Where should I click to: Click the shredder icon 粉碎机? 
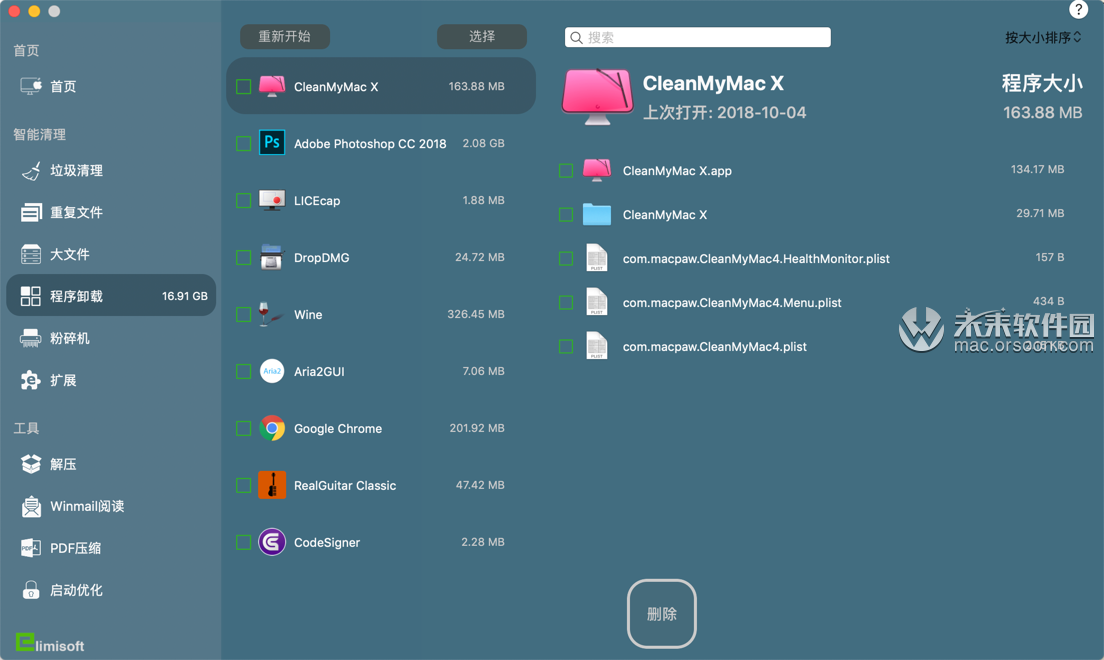[31, 338]
